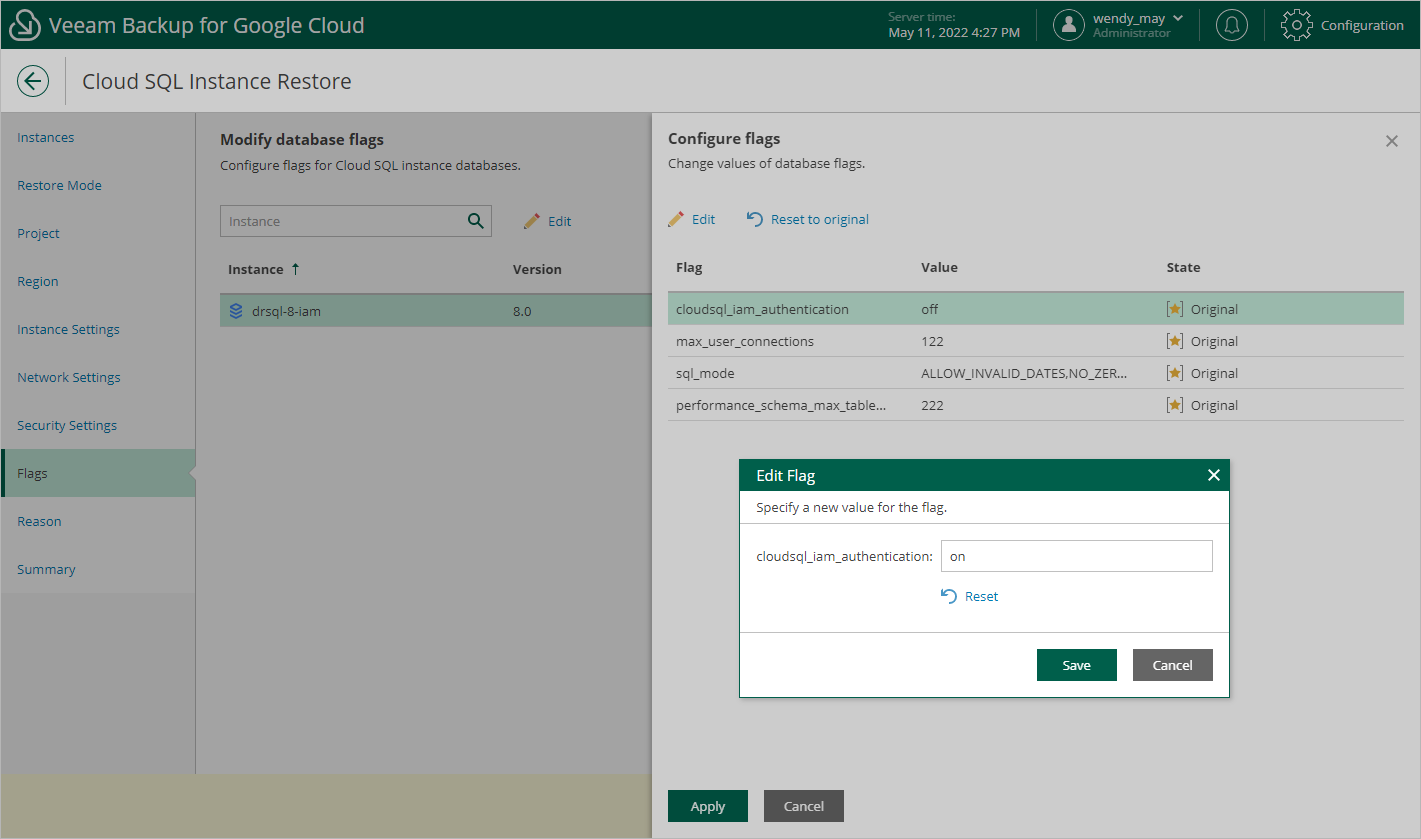Image resolution: width=1421 pixels, height=839 pixels.
Task: Click Reset link in Edit Flag dialog
Action: (x=970, y=596)
